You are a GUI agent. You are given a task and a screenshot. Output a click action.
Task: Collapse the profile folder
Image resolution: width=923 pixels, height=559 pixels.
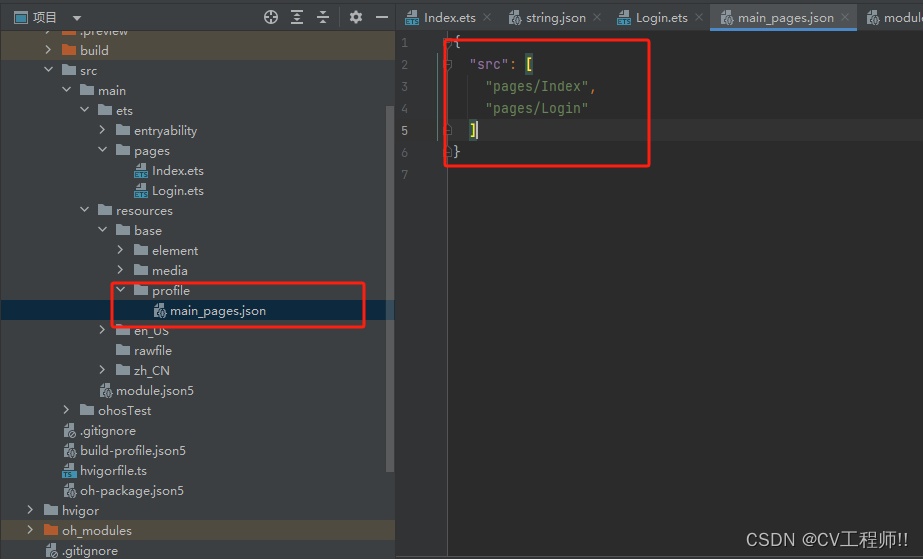pyautogui.click(x=121, y=290)
